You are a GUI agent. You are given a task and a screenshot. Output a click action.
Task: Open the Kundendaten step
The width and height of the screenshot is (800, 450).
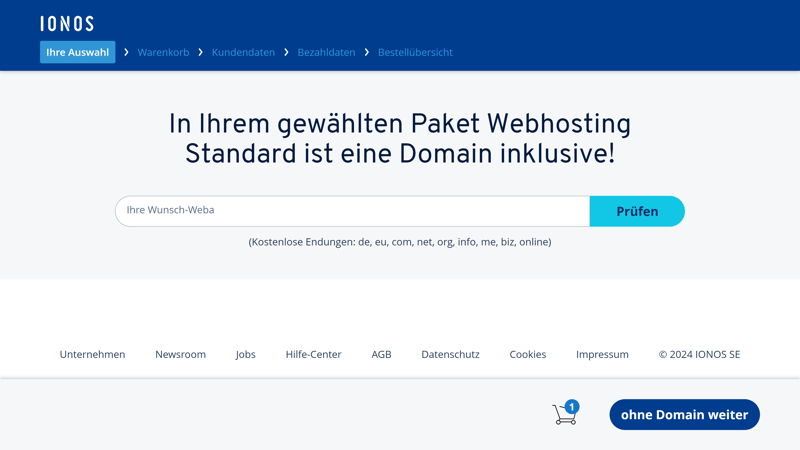click(243, 52)
